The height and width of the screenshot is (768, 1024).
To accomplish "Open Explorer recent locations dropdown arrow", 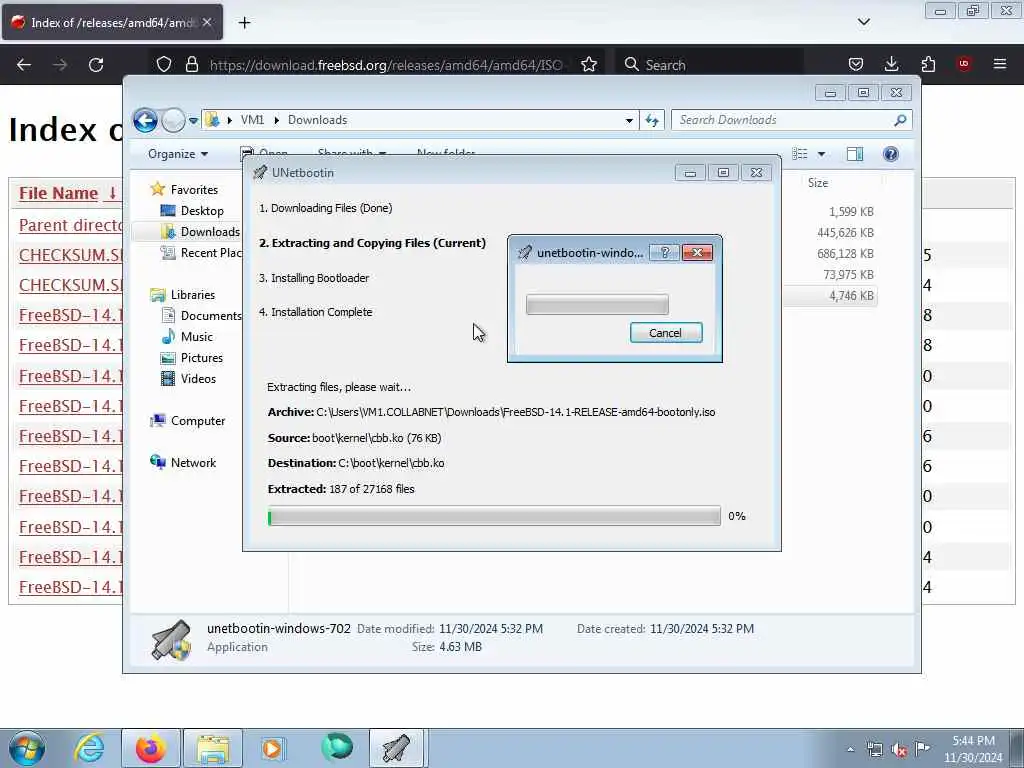I will click(193, 120).
